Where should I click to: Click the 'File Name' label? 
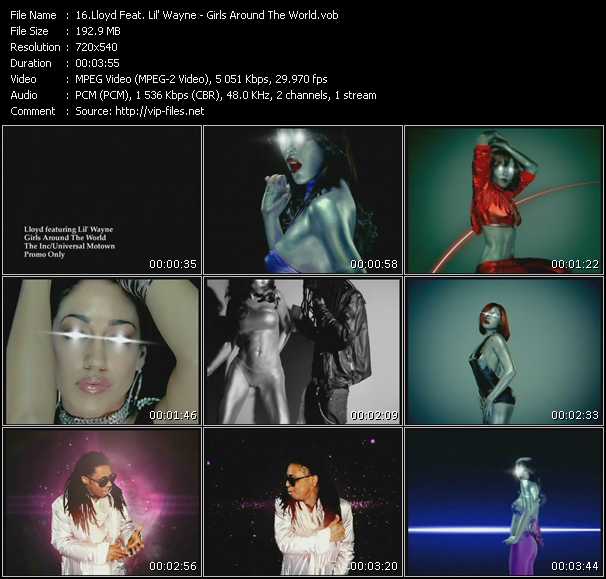coord(33,15)
